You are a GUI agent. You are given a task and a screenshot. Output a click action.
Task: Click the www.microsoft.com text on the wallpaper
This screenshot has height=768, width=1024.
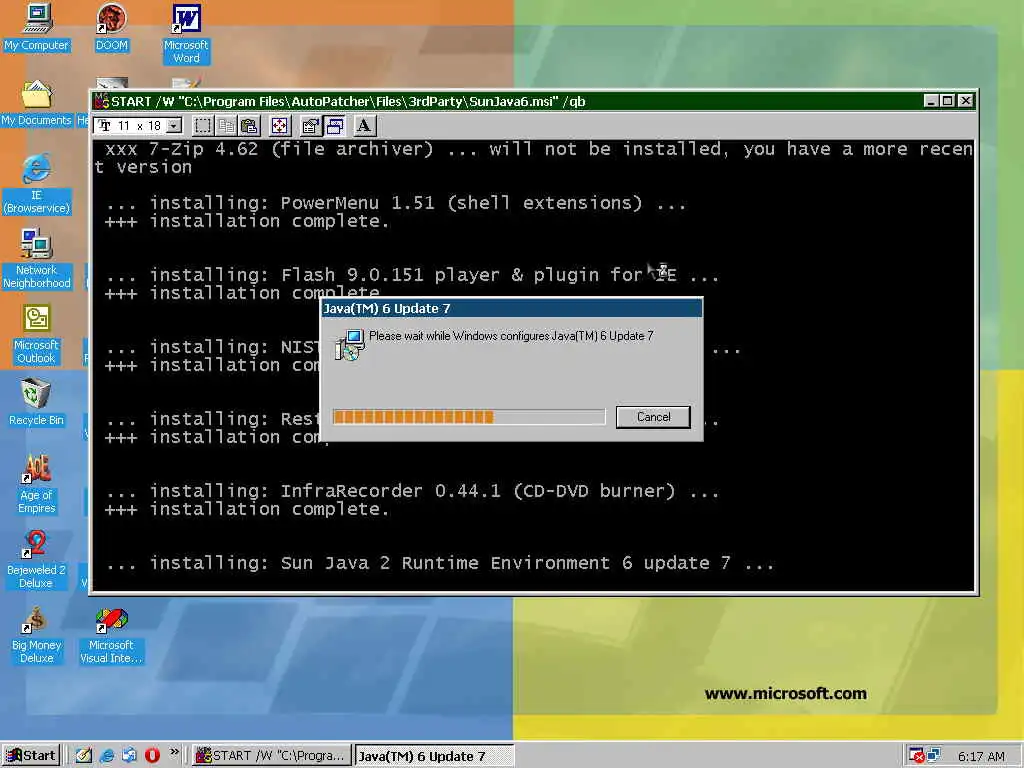click(786, 694)
